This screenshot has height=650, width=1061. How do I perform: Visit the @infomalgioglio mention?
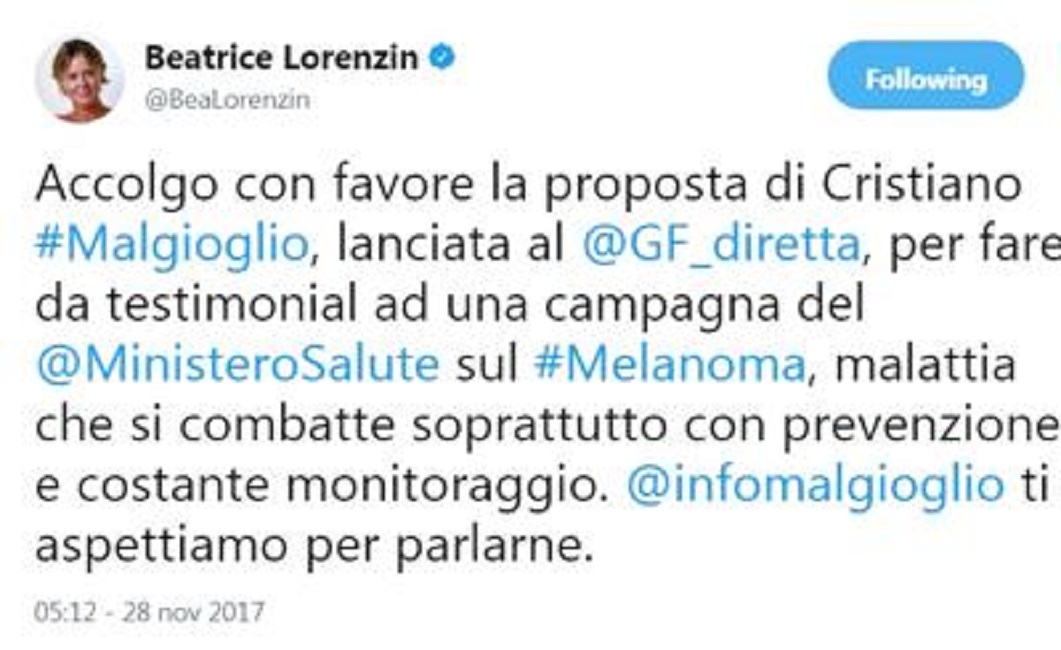point(815,486)
